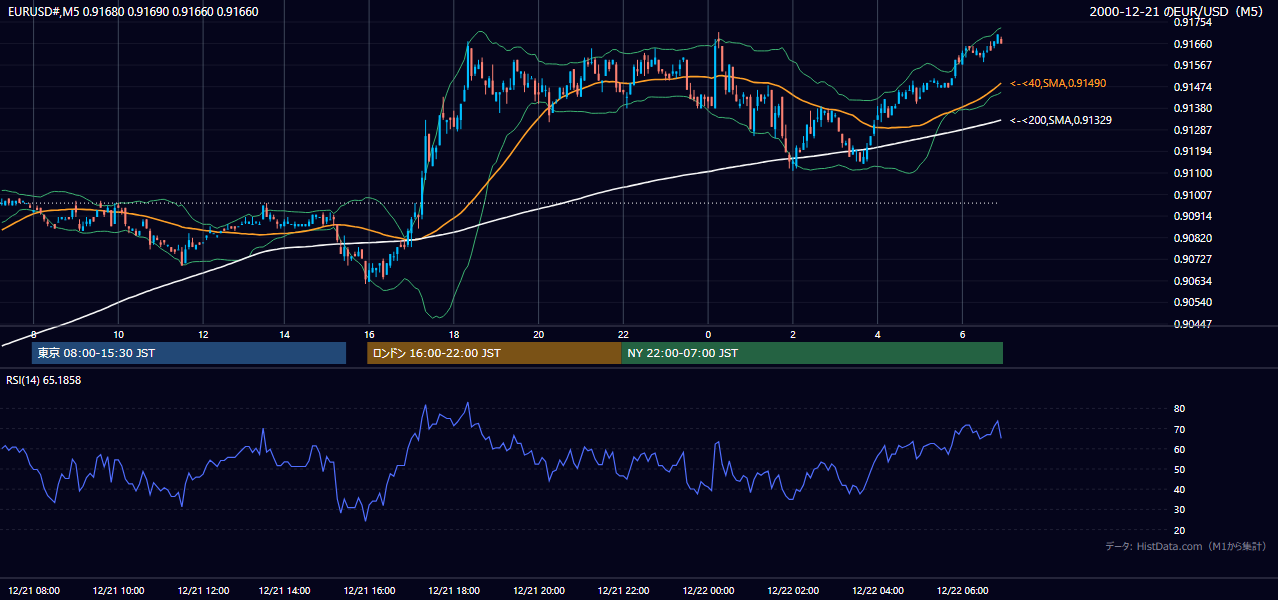The image size is (1278, 600).
Task: Select the 12/21 12:00 bottom time label
Action: click(204, 590)
